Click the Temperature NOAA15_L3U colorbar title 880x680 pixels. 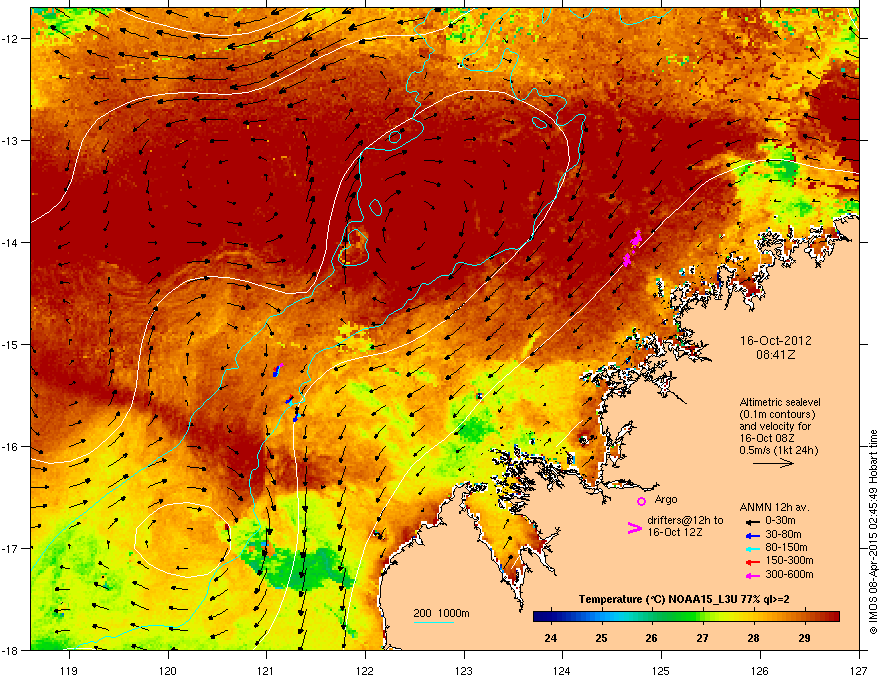(684, 599)
